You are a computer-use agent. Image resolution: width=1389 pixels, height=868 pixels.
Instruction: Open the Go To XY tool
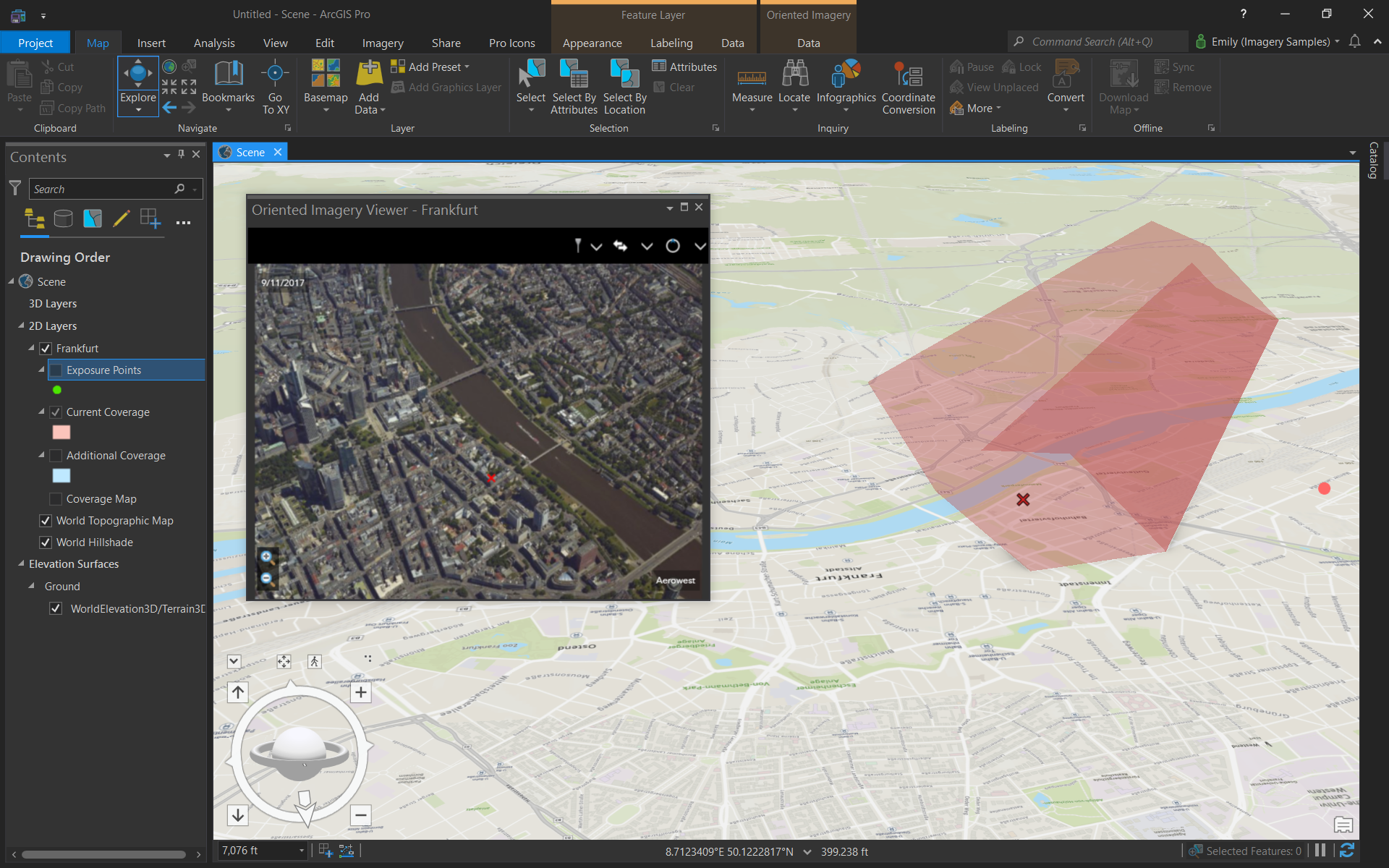pyautogui.click(x=275, y=85)
